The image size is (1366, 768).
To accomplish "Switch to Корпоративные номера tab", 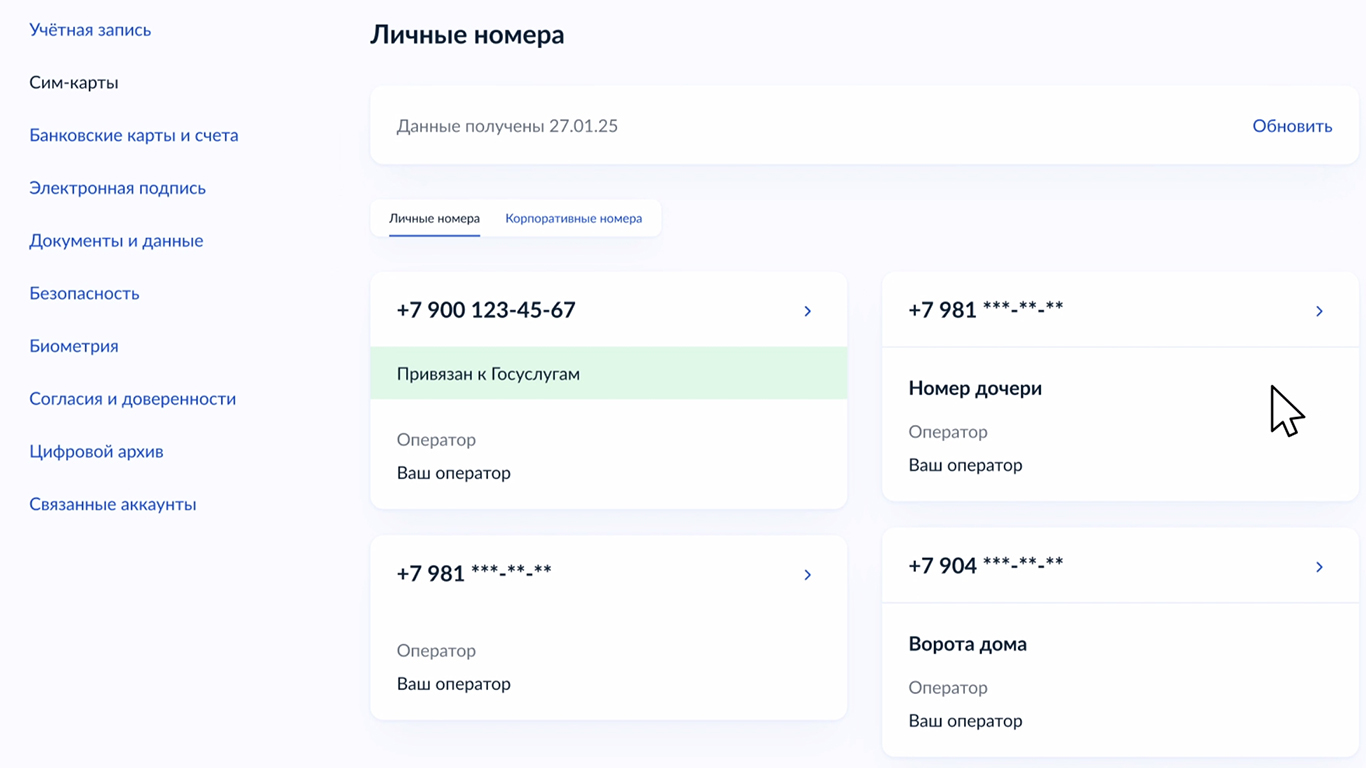I will click(574, 218).
